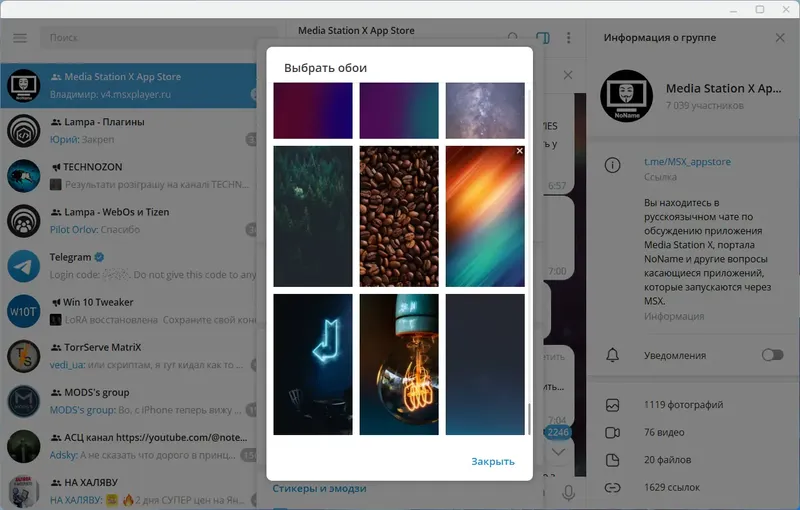Open the Media Station X App Store chat

coord(129,85)
